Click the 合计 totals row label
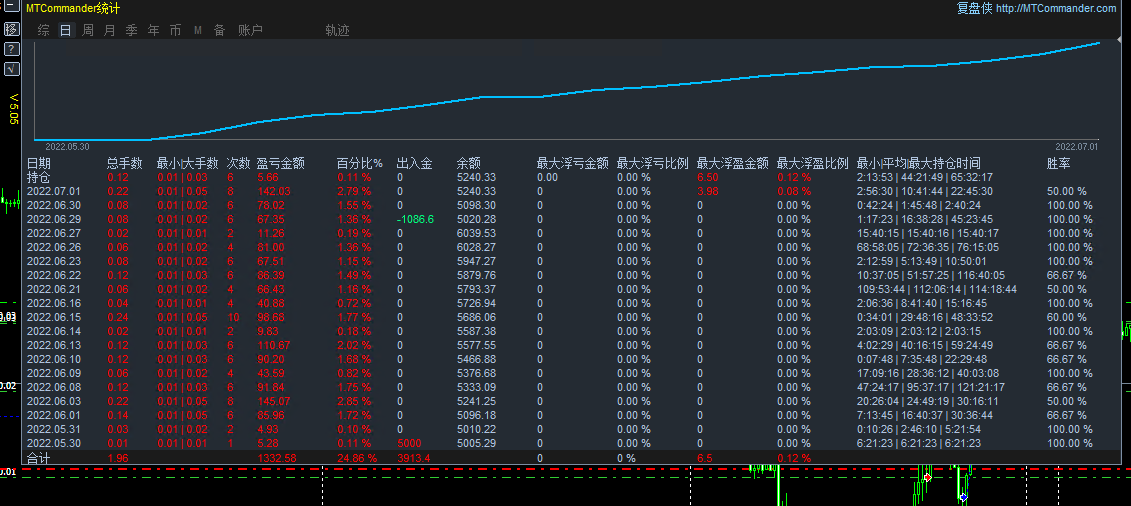 click(39, 458)
